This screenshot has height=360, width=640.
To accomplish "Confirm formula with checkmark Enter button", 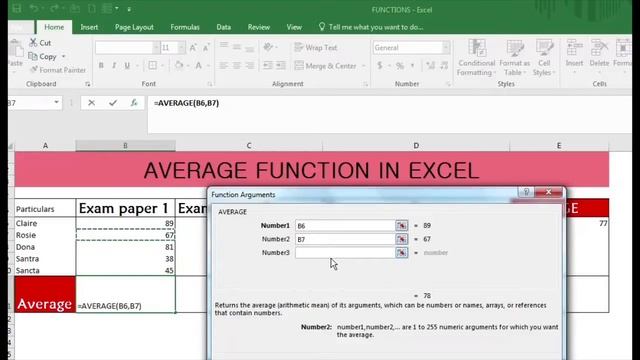I will click(113, 103).
